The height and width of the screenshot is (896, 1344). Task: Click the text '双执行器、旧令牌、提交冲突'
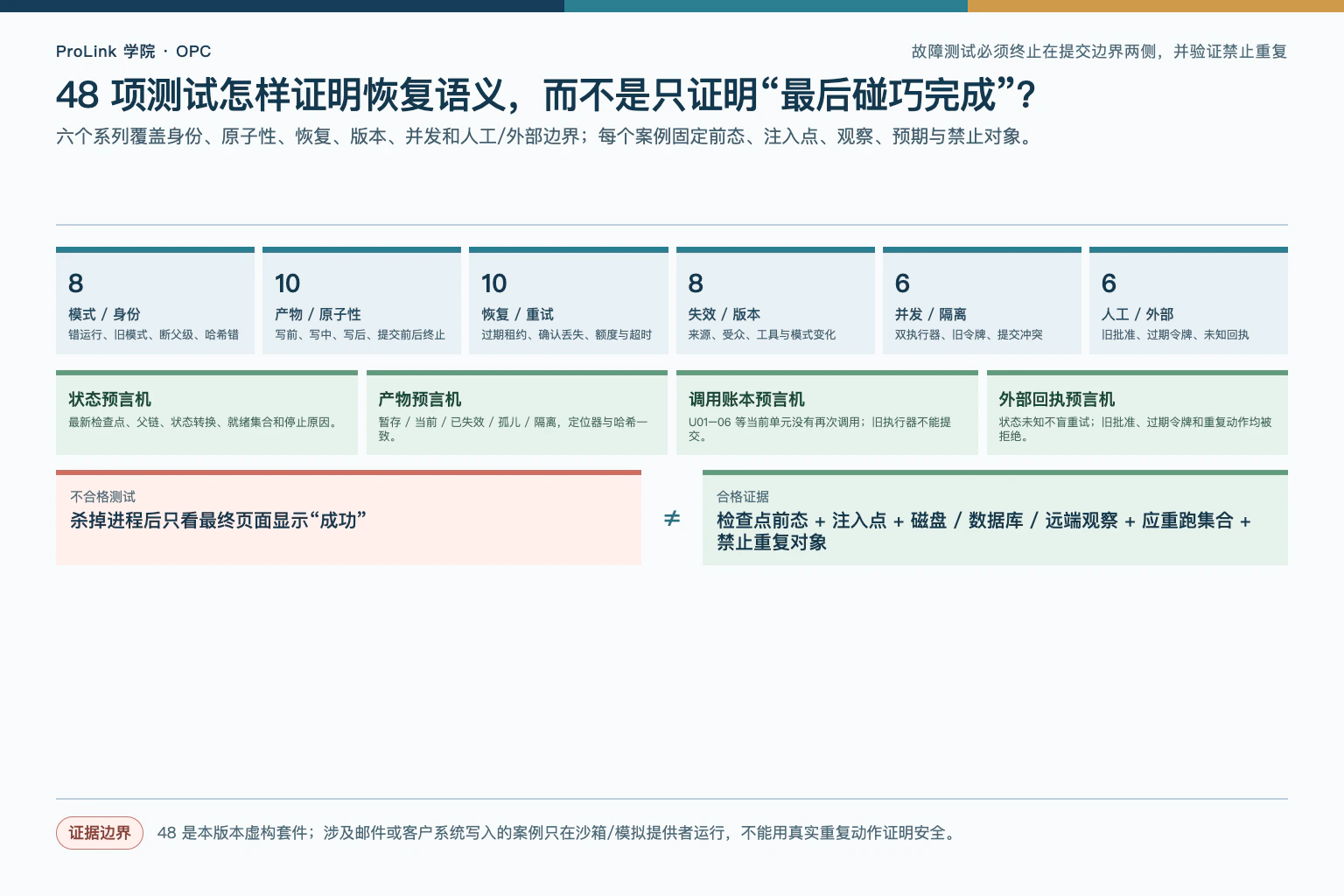(968, 335)
